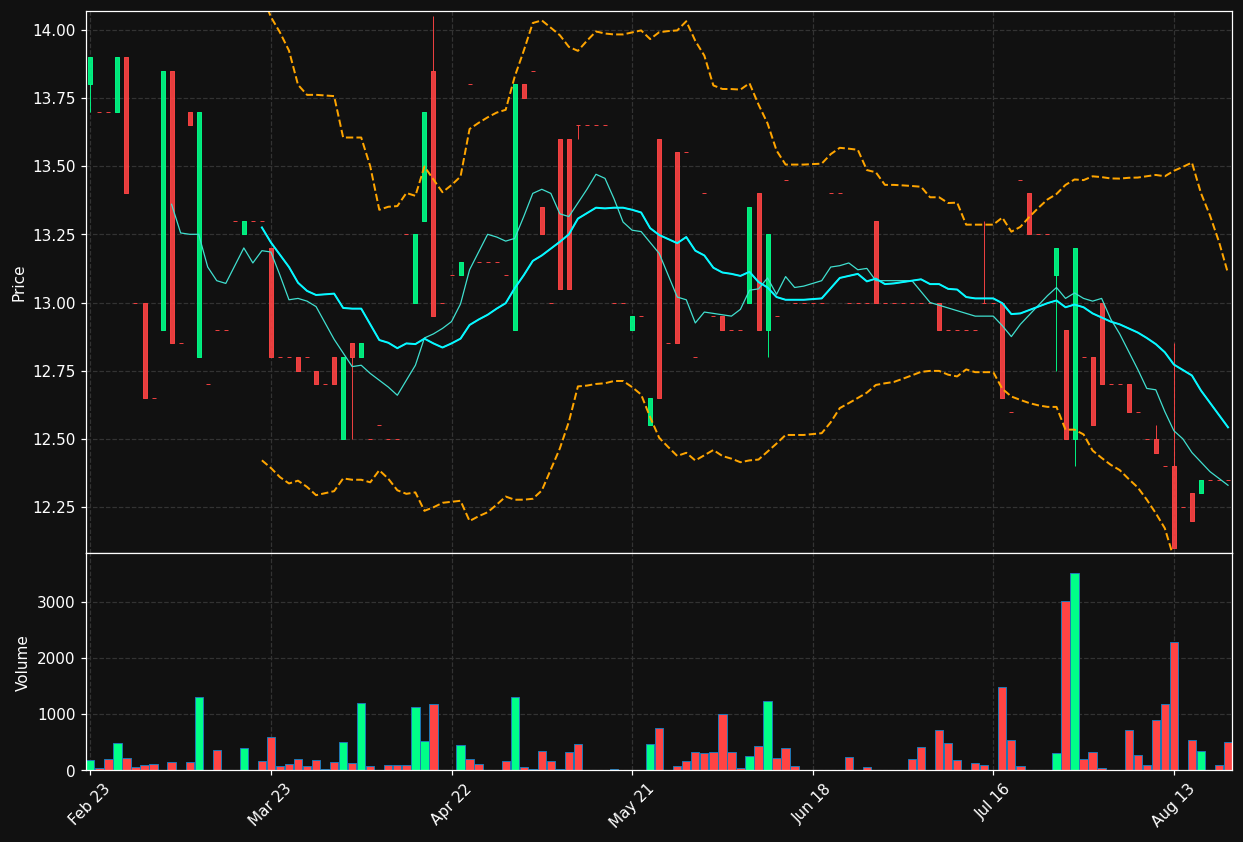Select the Mar 23 date label

pos(269,804)
